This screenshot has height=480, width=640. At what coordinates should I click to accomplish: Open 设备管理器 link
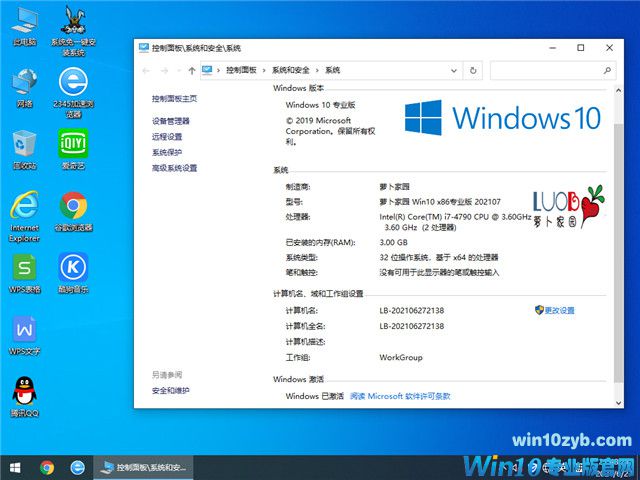click(x=171, y=121)
